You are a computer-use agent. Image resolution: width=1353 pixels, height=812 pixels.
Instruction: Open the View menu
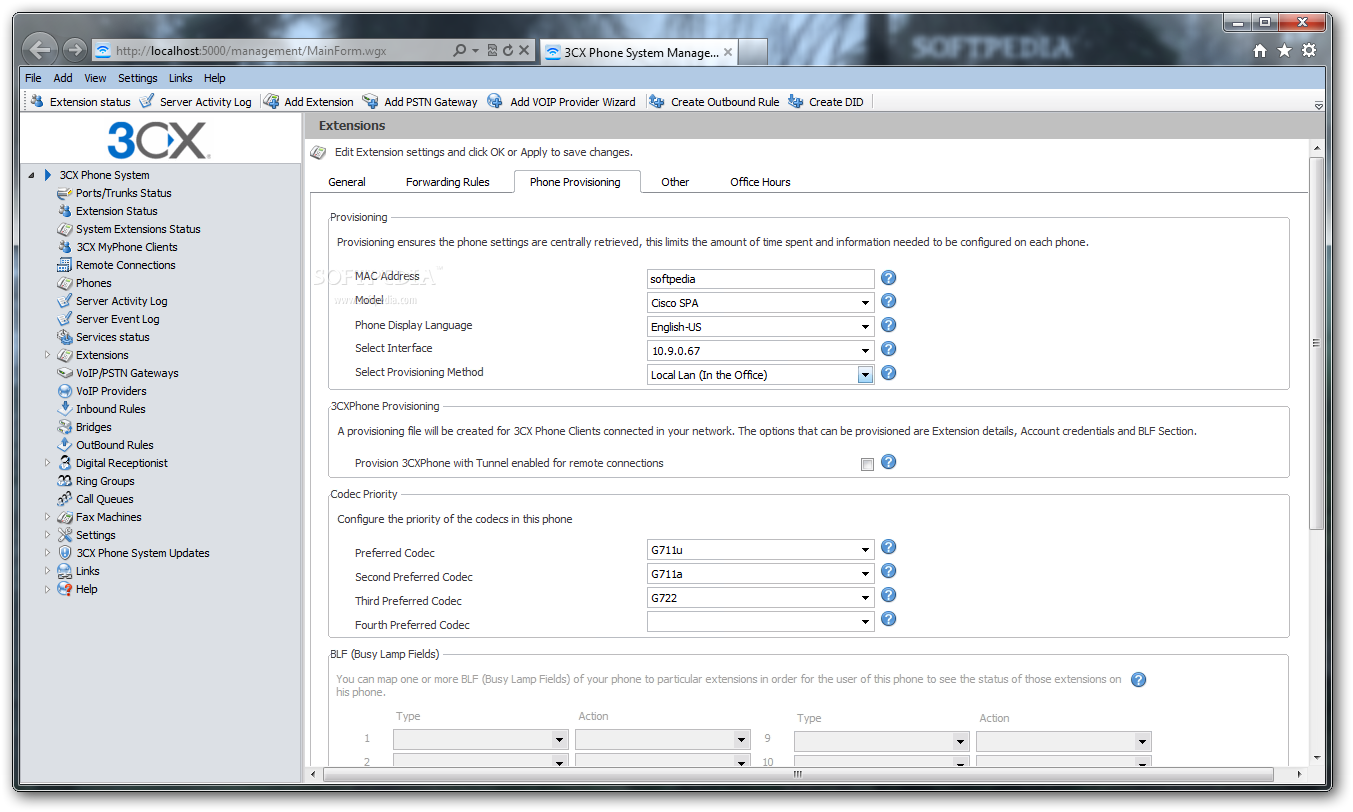95,78
